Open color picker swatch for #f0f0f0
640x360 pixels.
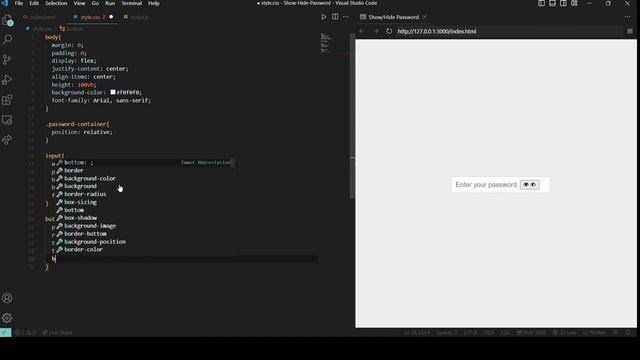[x=113, y=92]
